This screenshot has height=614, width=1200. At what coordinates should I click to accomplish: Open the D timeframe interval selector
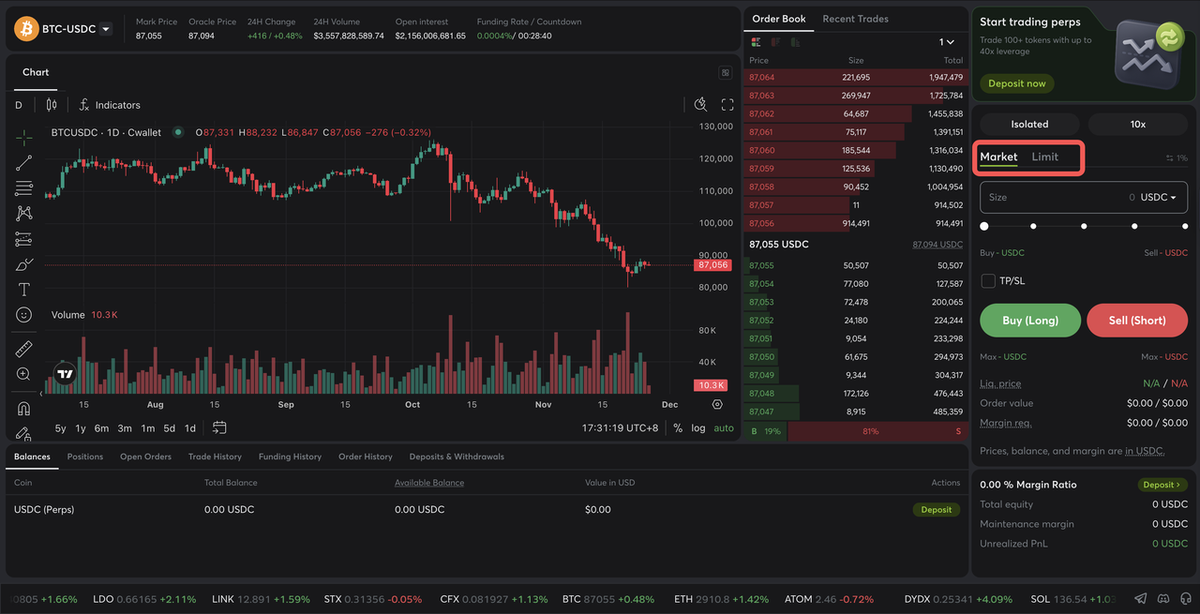18,105
